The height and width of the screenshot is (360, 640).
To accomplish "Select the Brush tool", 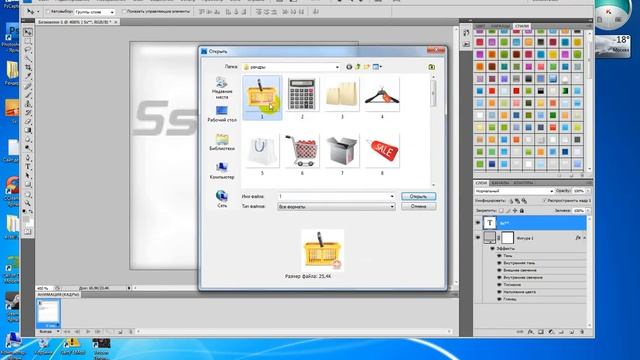I will tap(28, 95).
